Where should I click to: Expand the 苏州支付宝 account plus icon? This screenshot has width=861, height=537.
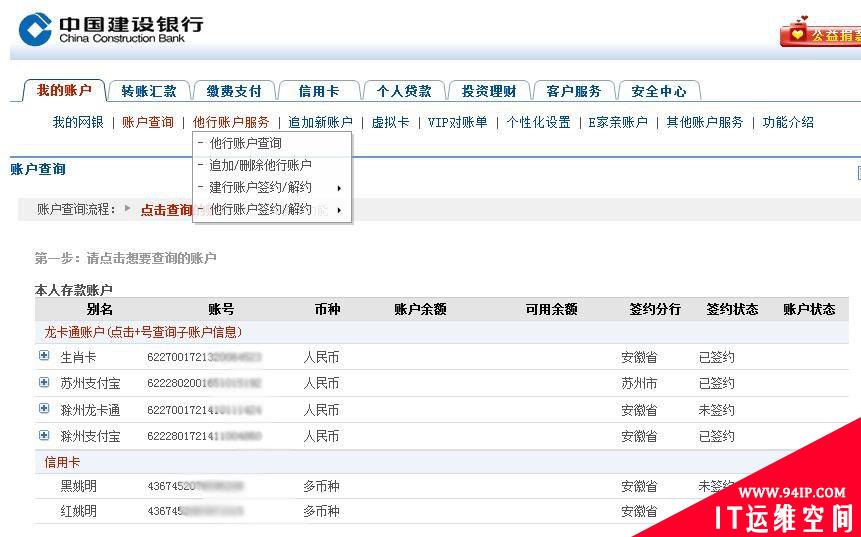[x=44, y=382]
